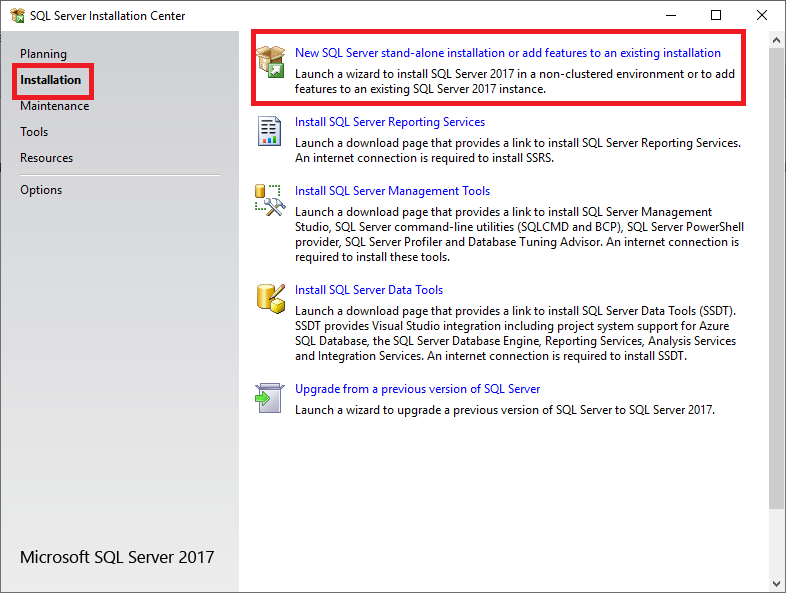
Task: Start Upgrade from a previous version link
Action: point(418,389)
